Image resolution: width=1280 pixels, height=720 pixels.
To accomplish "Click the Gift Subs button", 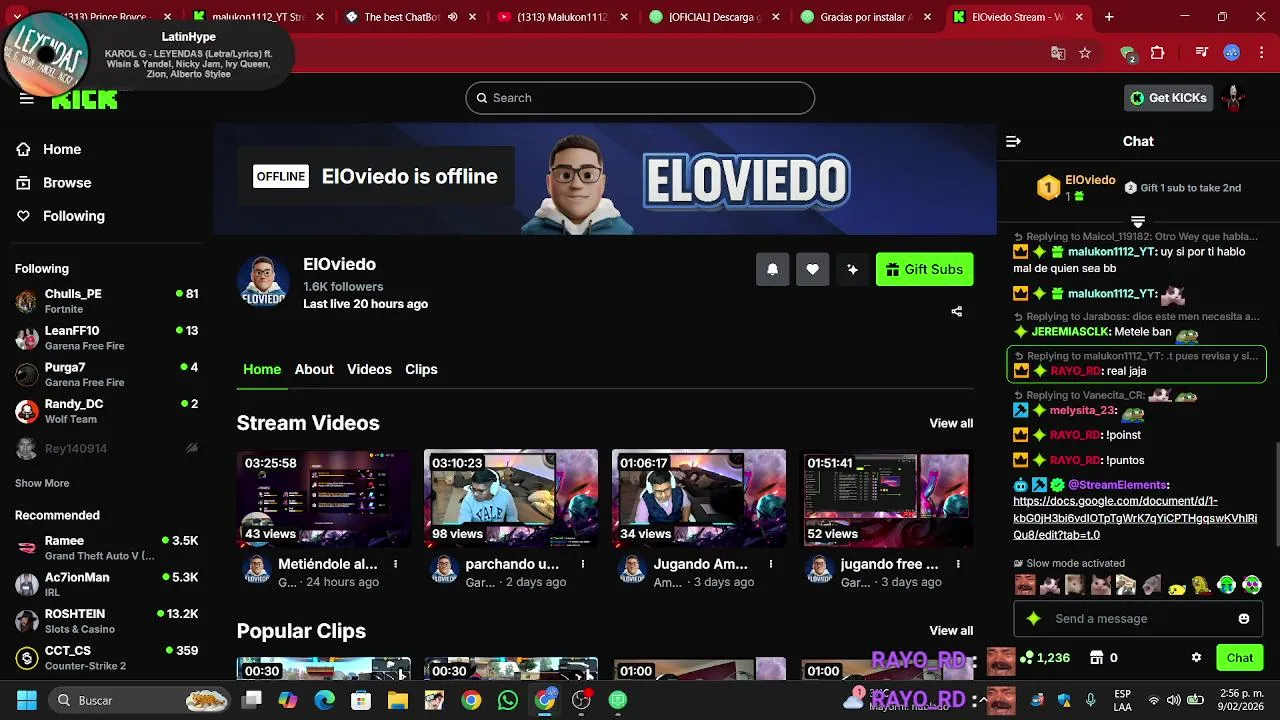I will 924,269.
